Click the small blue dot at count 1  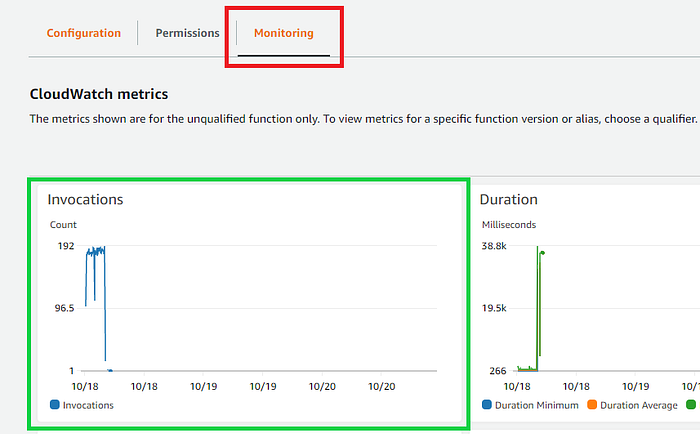tap(110, 371)
